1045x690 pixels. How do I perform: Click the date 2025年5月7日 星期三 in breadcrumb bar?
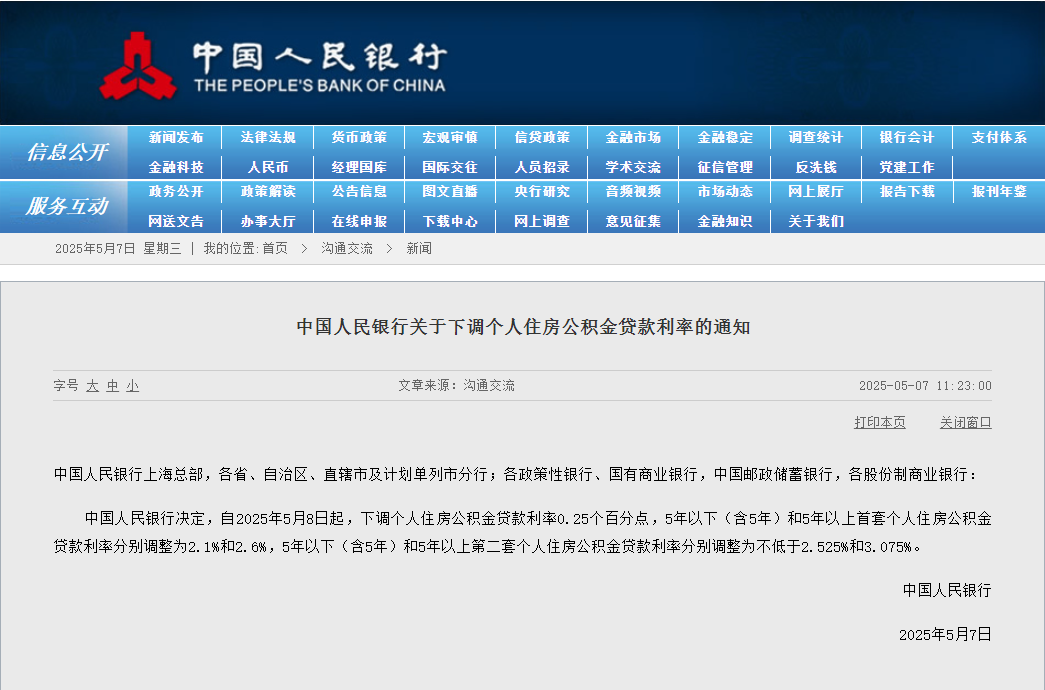[x=118, y=249]
